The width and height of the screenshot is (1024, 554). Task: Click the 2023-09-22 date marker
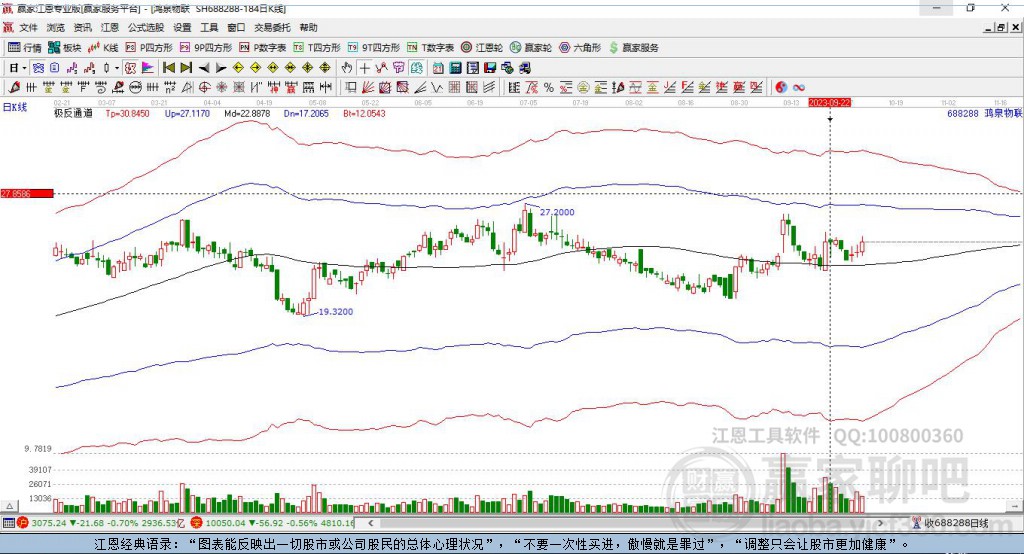pos(829,103)
